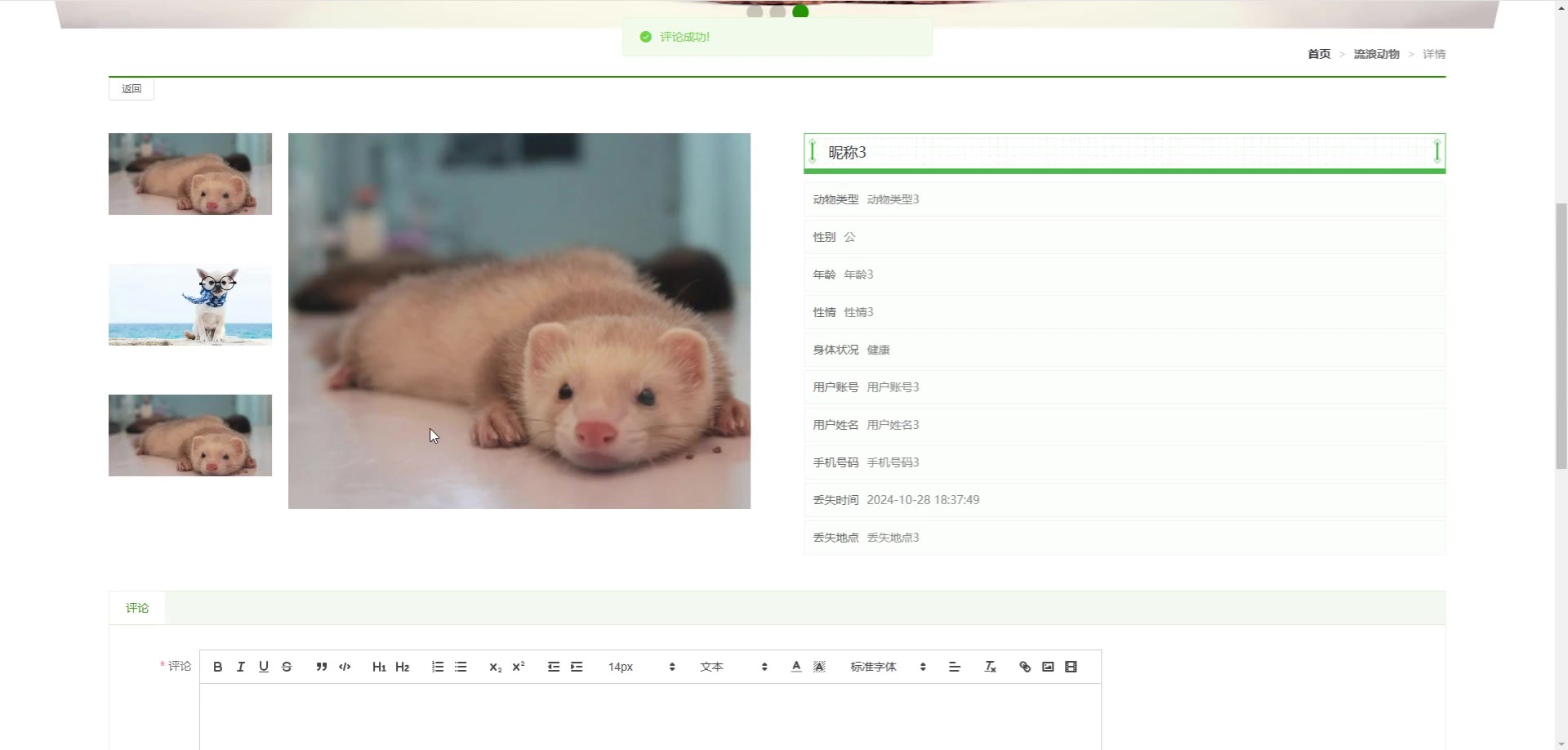Open the text color picker
This screenshot has width=1568, height=750.
coord(796,667)
